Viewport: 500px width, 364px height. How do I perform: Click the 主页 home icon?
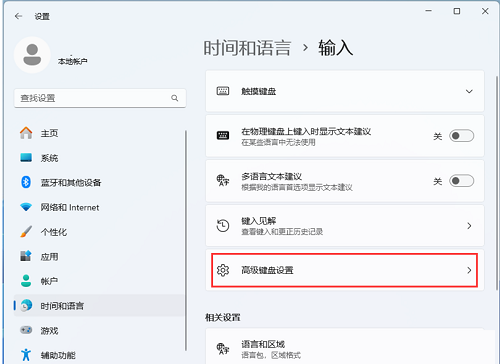tap(26, 133)
